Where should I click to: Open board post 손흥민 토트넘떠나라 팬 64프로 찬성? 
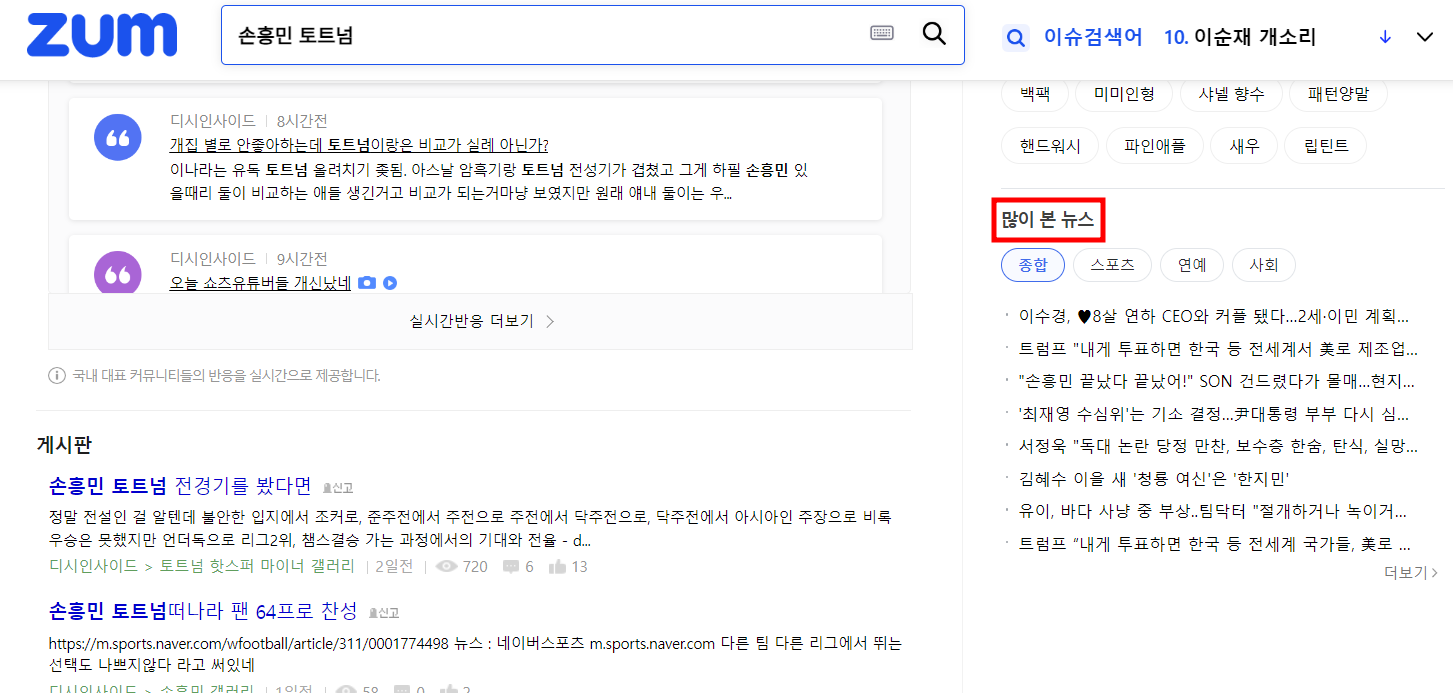[203, 611]
